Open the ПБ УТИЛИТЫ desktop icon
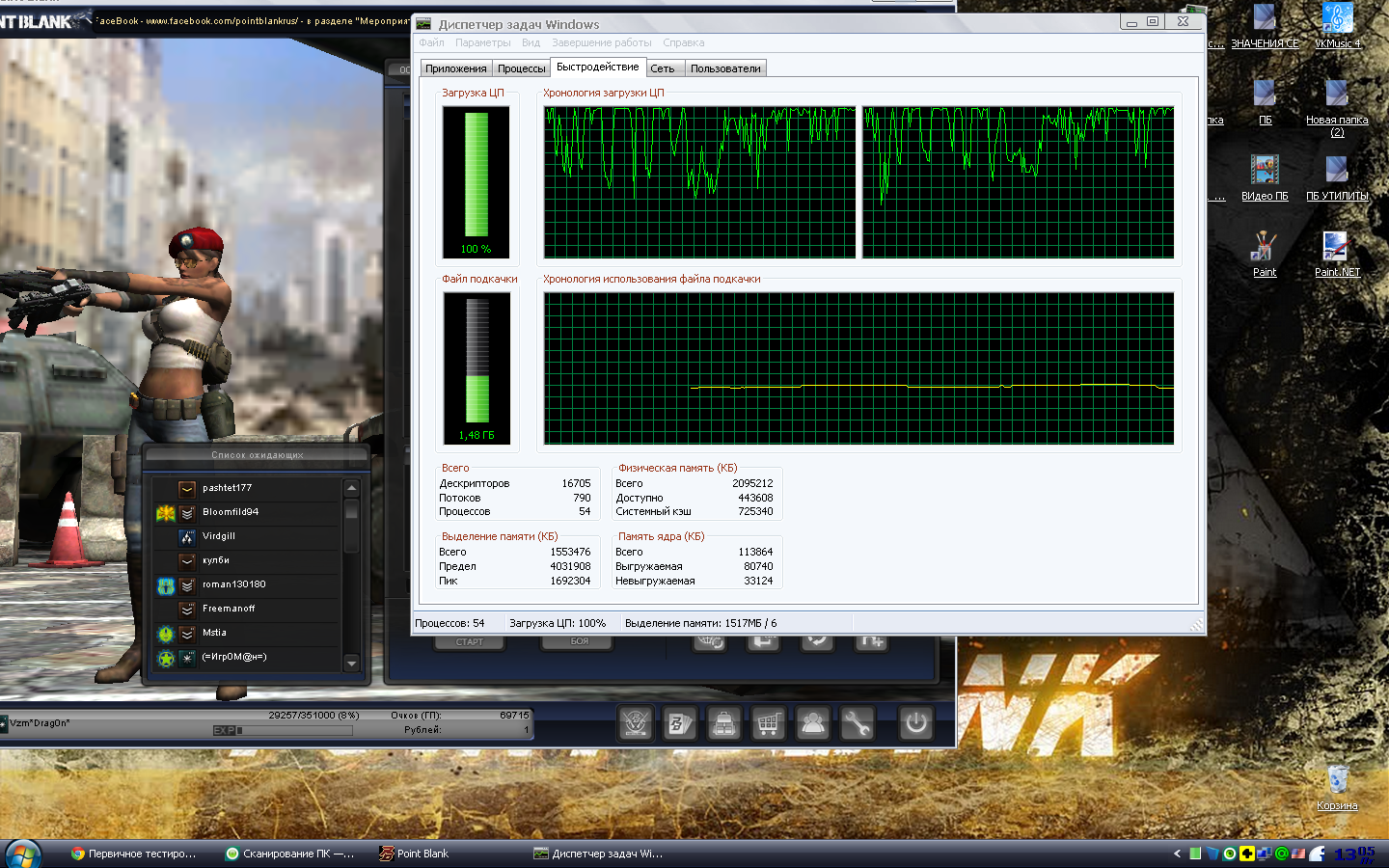The width and height of the screenshot is (1389, 868). pos(1337,178)
